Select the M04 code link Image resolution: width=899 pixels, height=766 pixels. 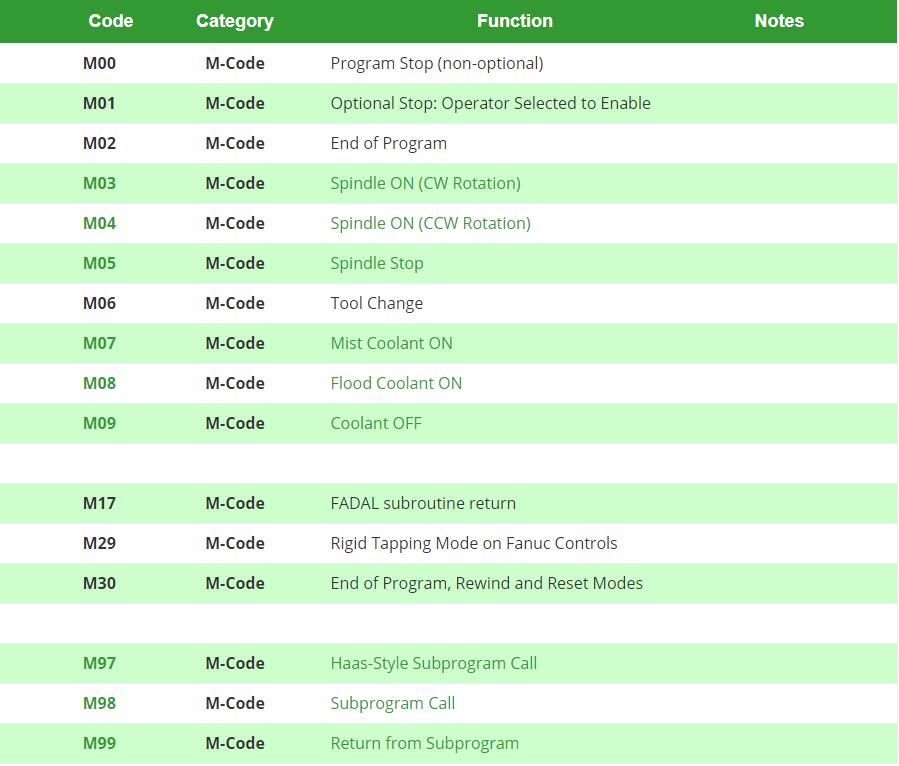[100, 223]
